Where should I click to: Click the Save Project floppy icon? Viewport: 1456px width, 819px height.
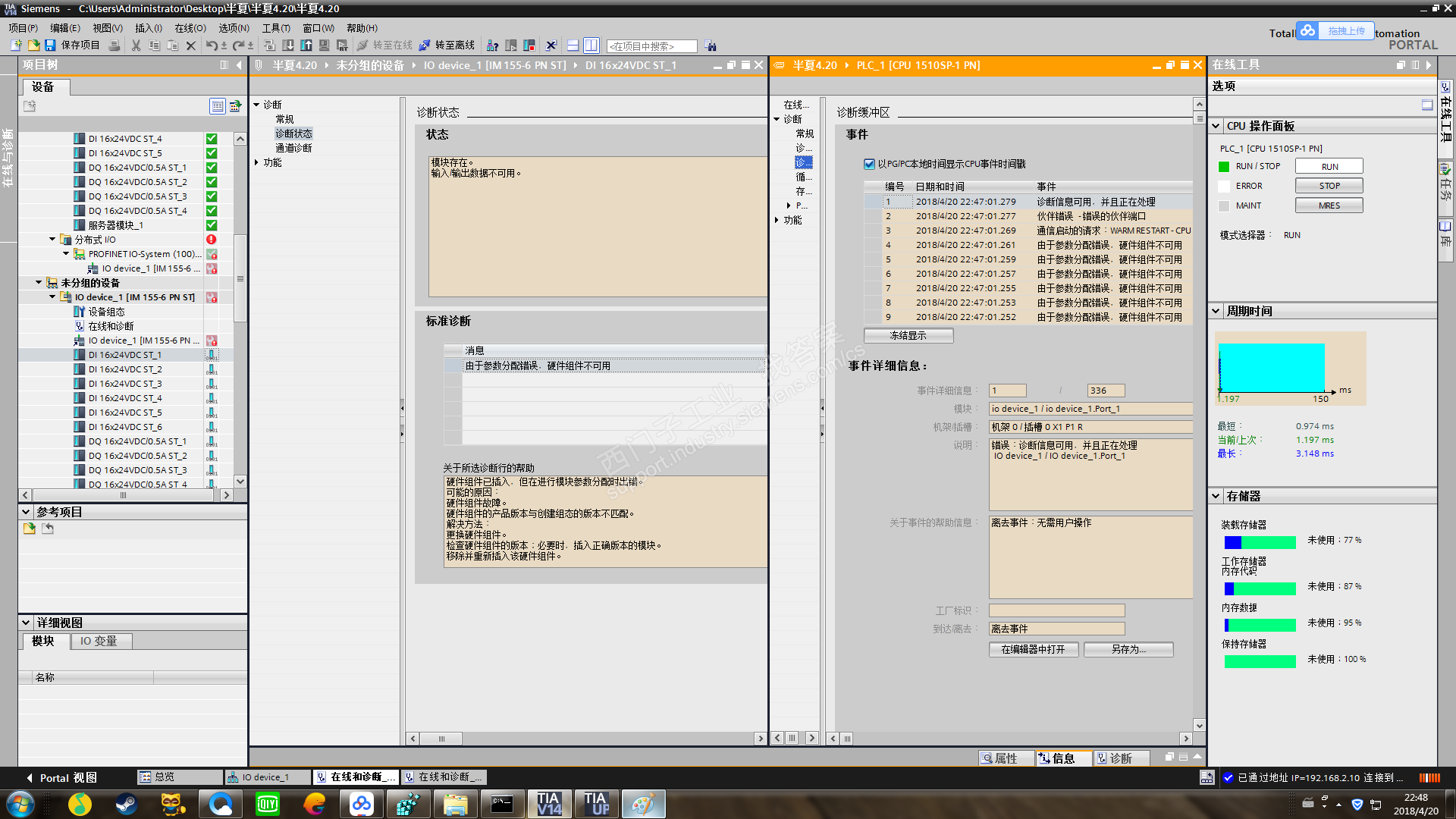pyautogui.click(x=50, y=45)
